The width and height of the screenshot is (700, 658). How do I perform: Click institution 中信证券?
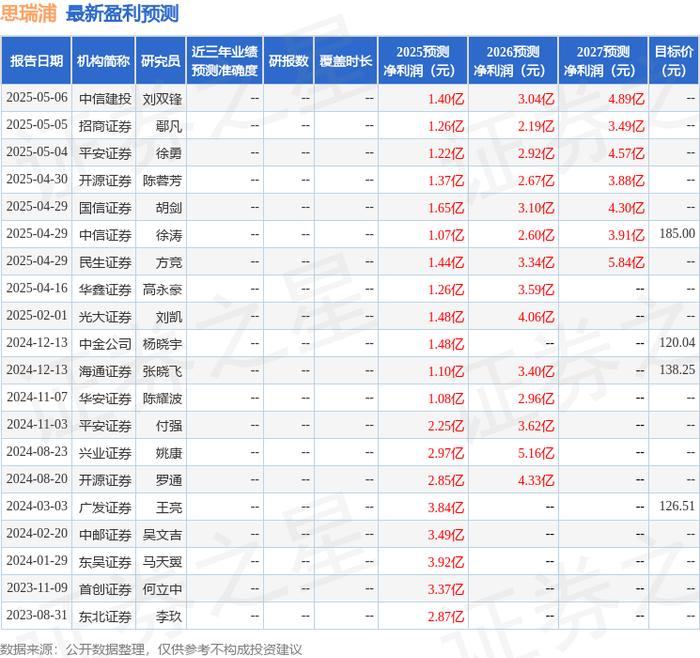(105, 235)
